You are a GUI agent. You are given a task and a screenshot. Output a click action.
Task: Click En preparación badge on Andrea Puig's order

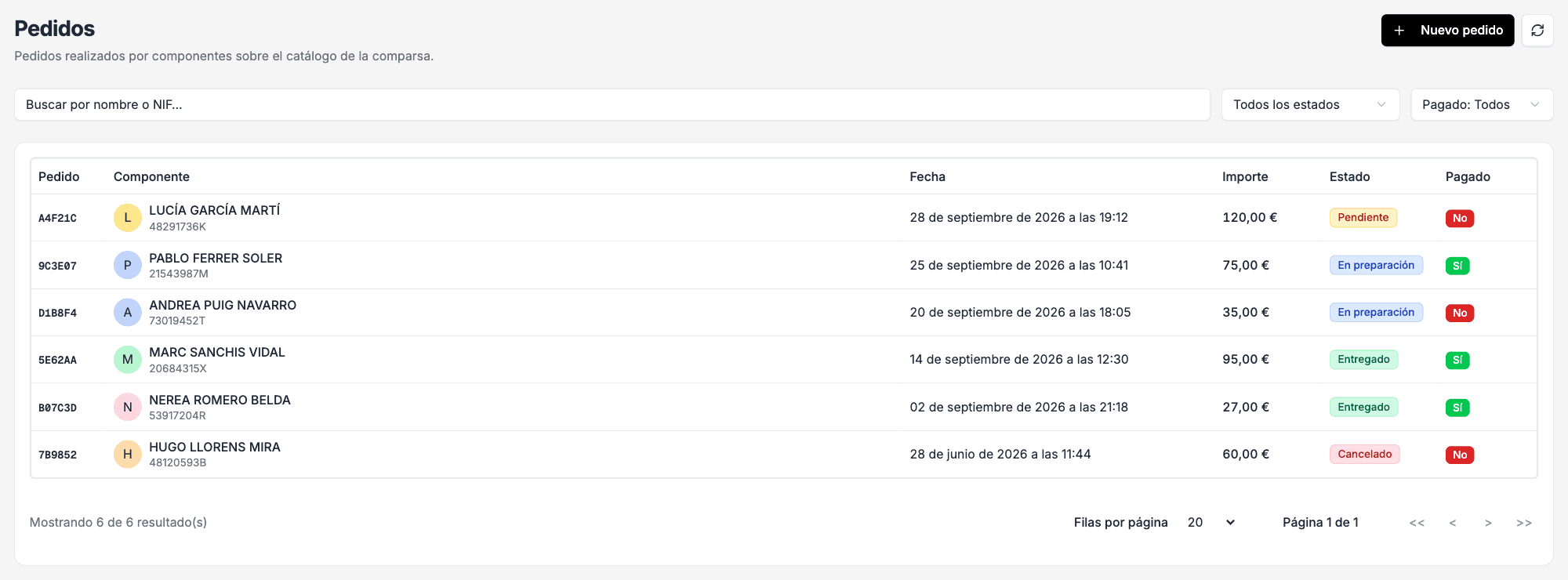1376,312
